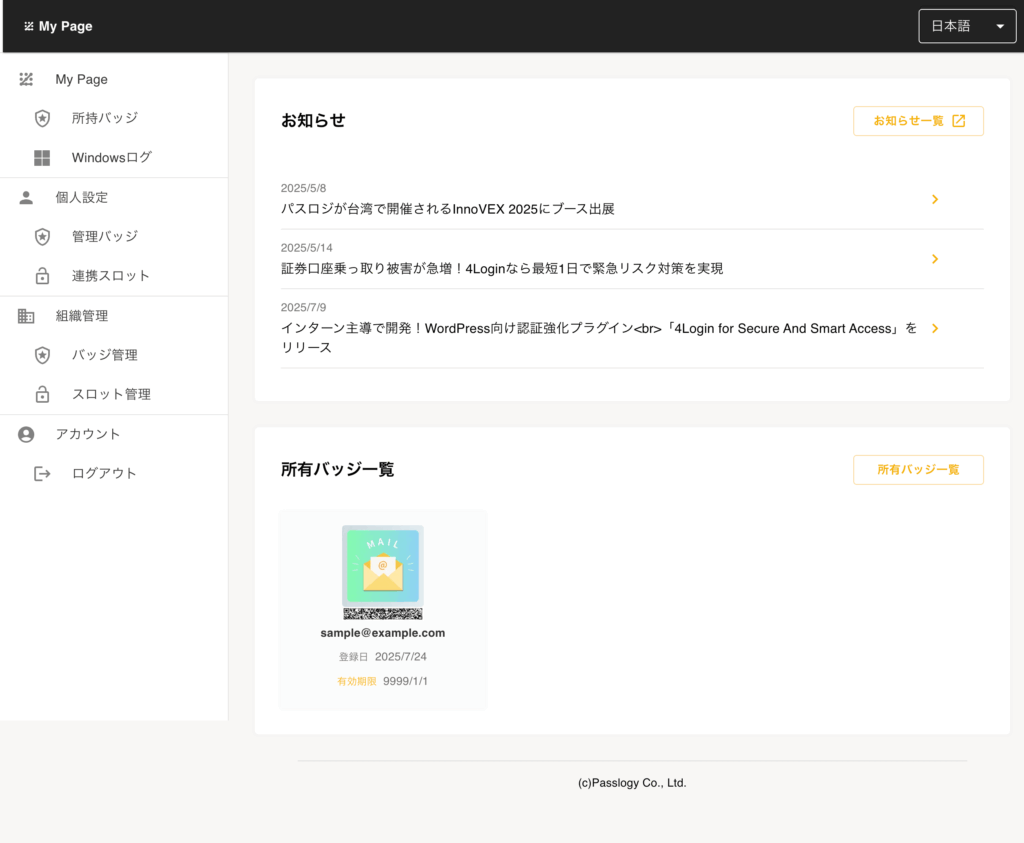
Task: Expand the 証券口座乗っ取り news item chevron
Action: 935,259
